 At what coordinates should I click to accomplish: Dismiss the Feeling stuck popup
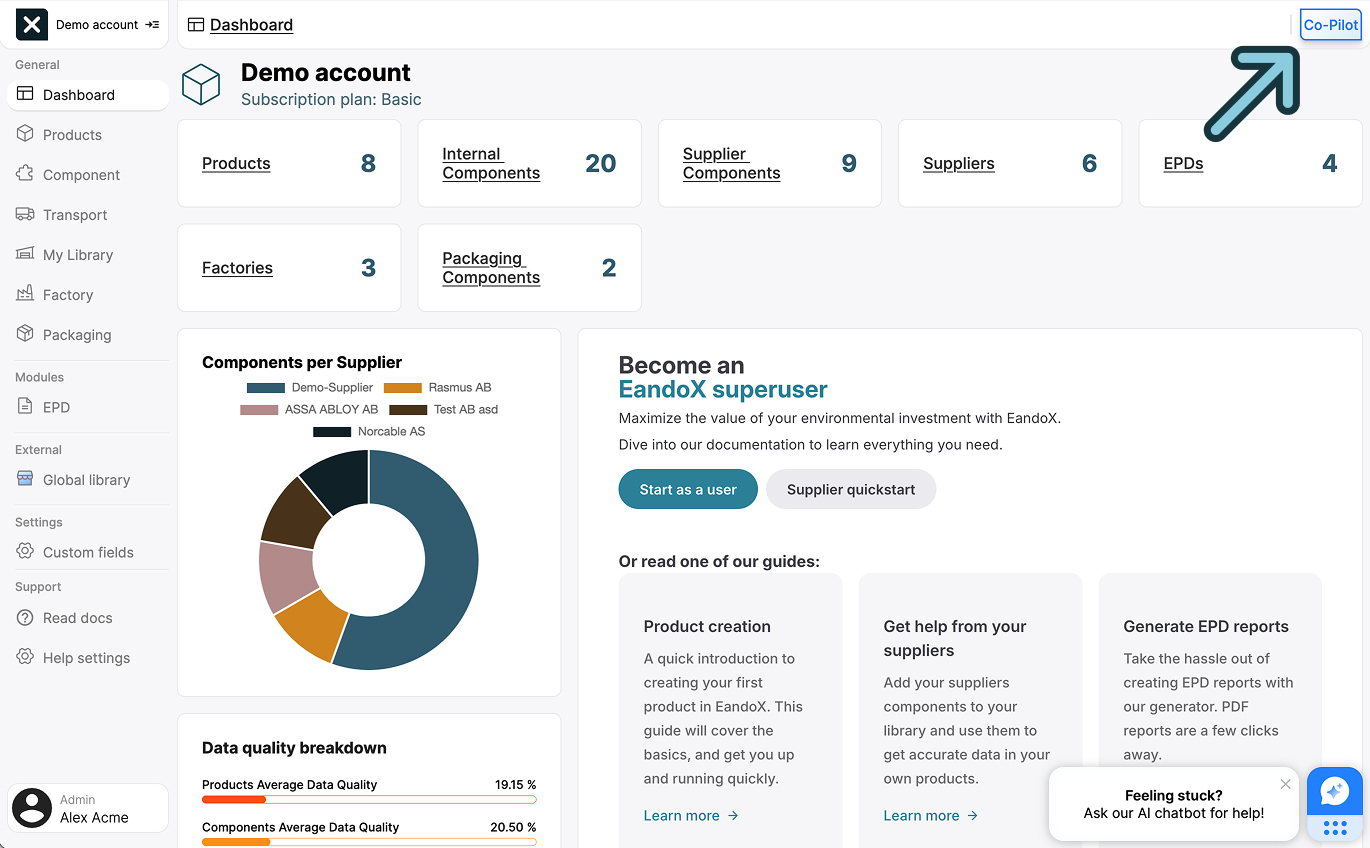pos(1286,784)
